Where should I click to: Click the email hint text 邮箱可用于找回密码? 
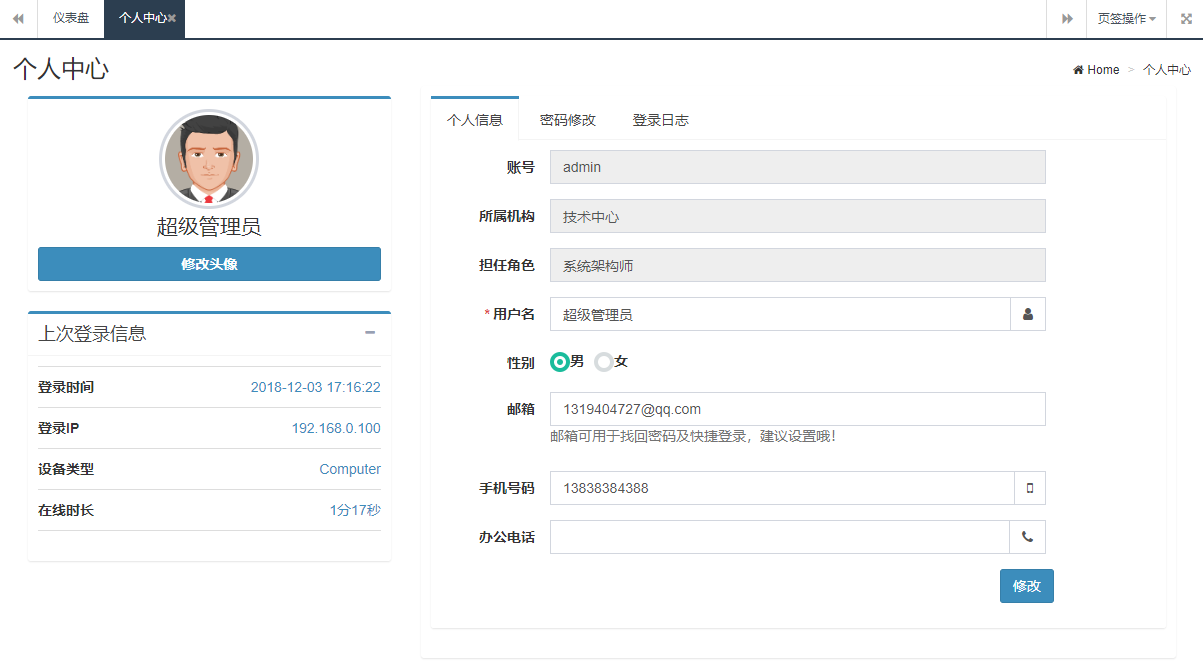point(692,436)
